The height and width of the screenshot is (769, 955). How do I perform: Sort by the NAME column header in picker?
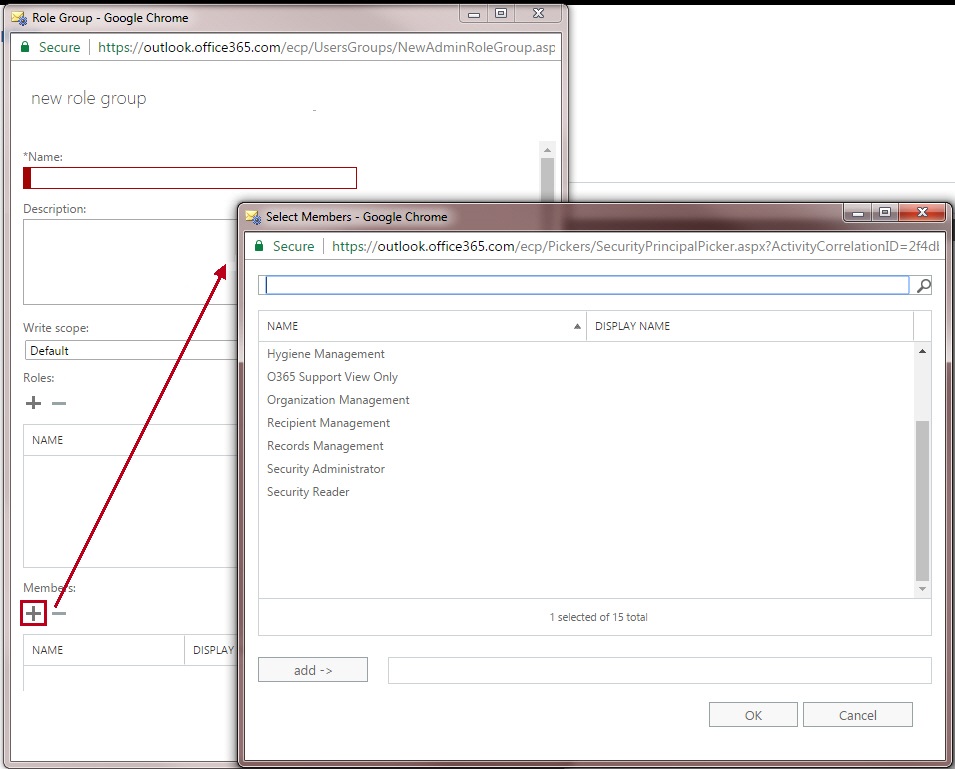point(422,326)
